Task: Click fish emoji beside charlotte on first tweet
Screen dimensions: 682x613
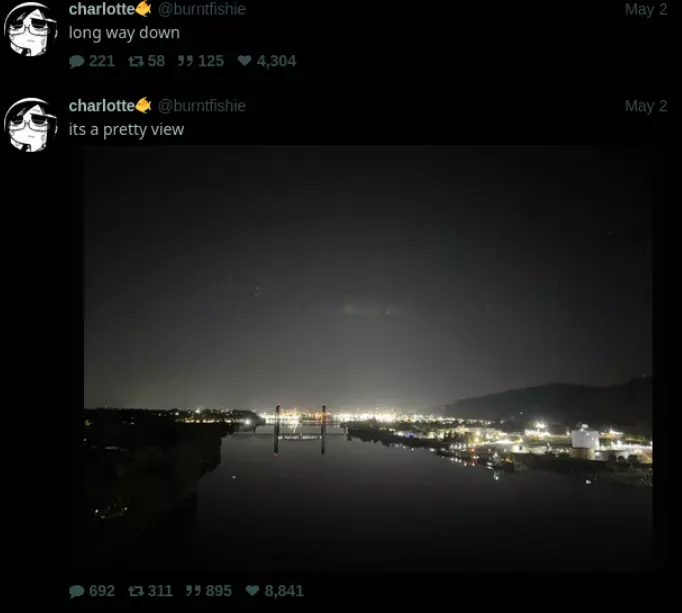Action: pyautogui.click(x=144, y=9)
